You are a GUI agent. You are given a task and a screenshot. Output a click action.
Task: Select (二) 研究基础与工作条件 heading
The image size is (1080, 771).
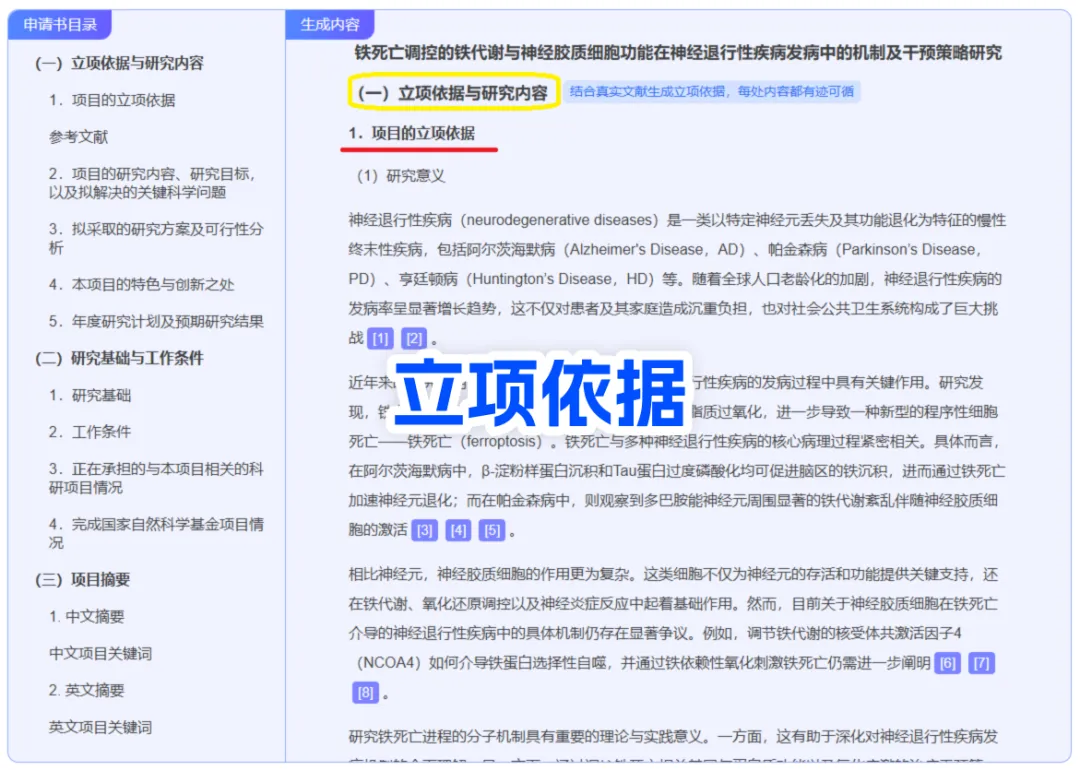(118, 358)
